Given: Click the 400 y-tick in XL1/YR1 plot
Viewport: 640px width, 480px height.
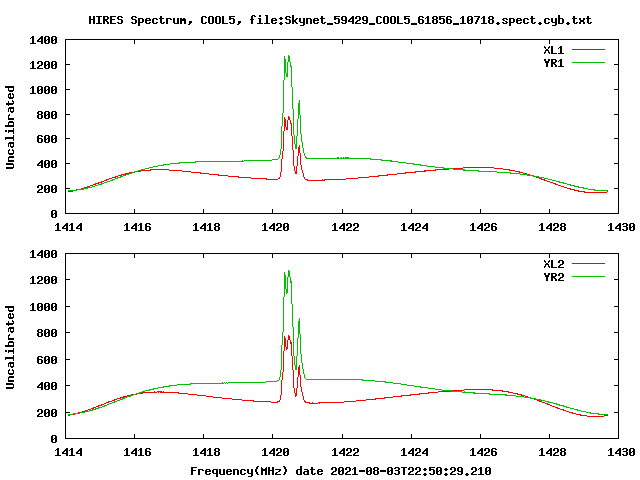Looking at the screenshot, I should coord(47,164).
